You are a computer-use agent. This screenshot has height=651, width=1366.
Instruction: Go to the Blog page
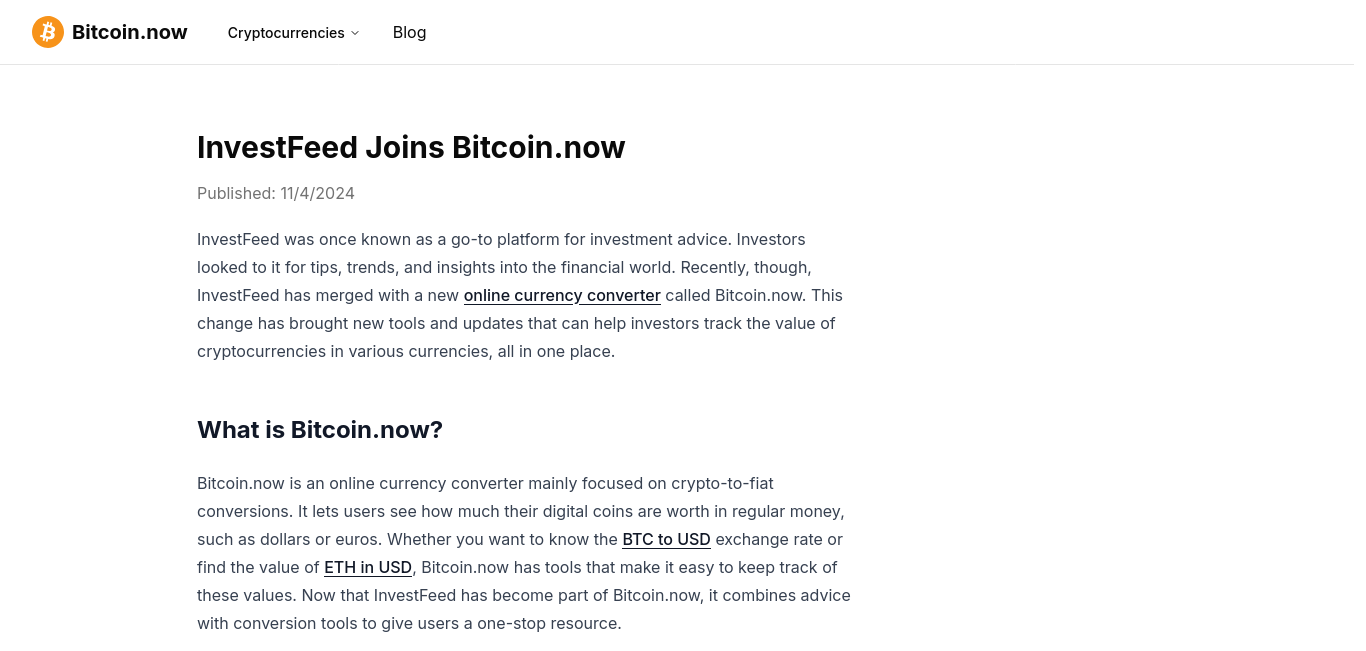click(x=410, y=32)
